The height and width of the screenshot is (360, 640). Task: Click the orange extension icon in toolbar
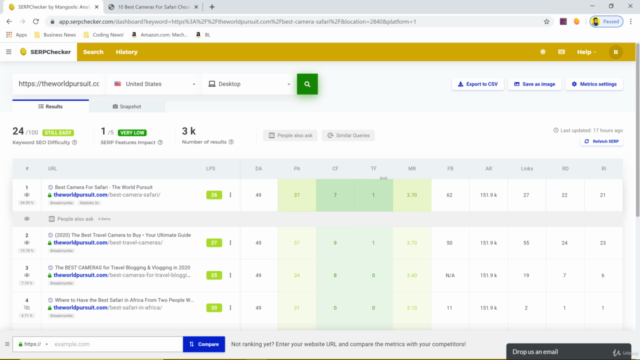576,22
